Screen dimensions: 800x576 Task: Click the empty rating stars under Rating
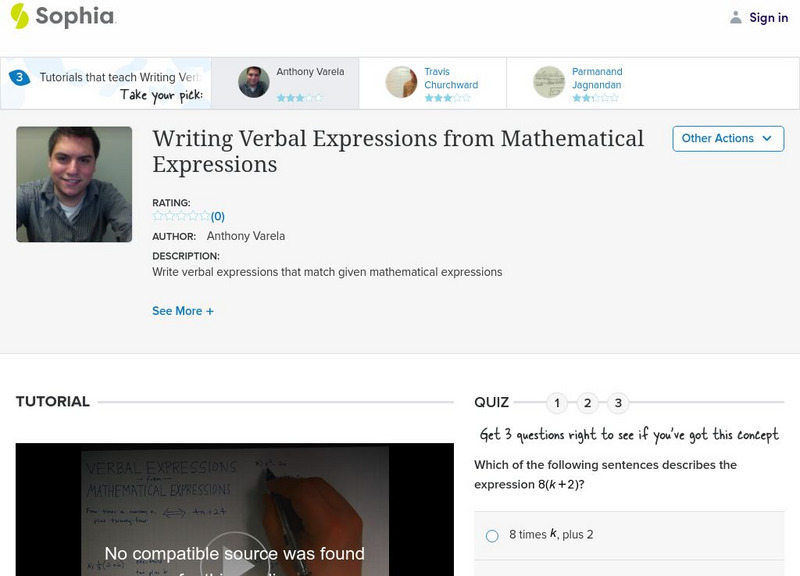[181, 216]
